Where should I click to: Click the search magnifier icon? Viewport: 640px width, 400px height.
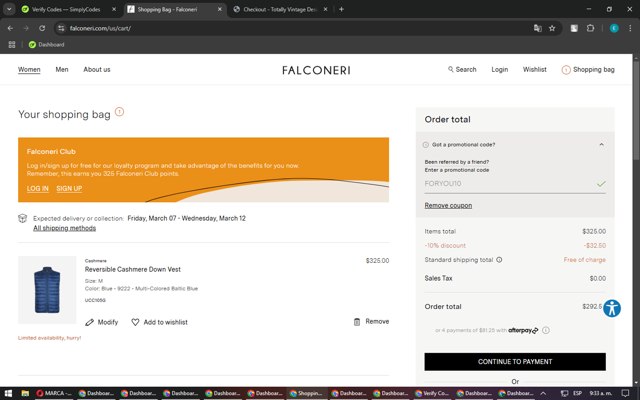coord(450,69)
